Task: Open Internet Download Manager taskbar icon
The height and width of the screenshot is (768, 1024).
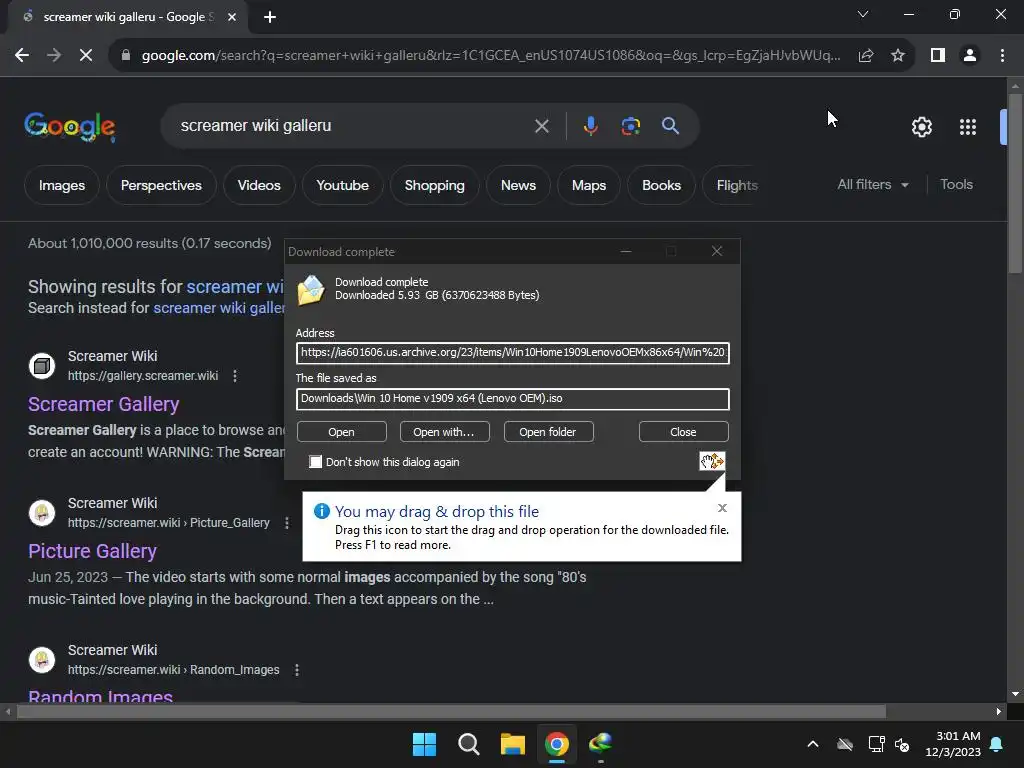Action: click(x=601, y=744)
